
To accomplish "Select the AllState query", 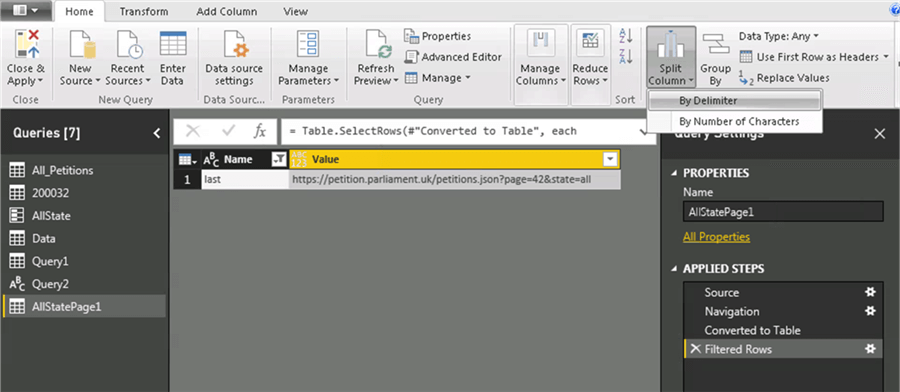I will click(84, 216).
